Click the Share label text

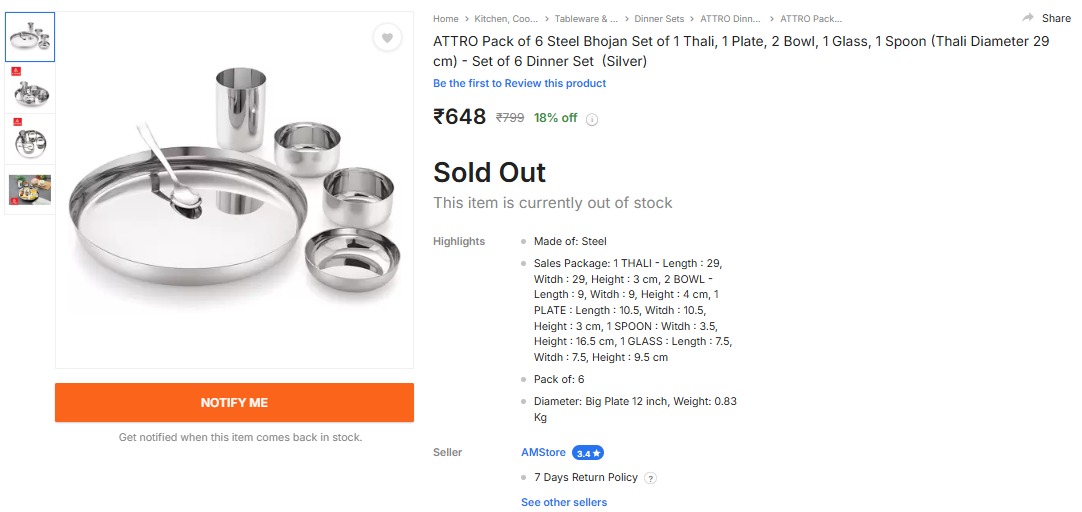[1056, 18]
